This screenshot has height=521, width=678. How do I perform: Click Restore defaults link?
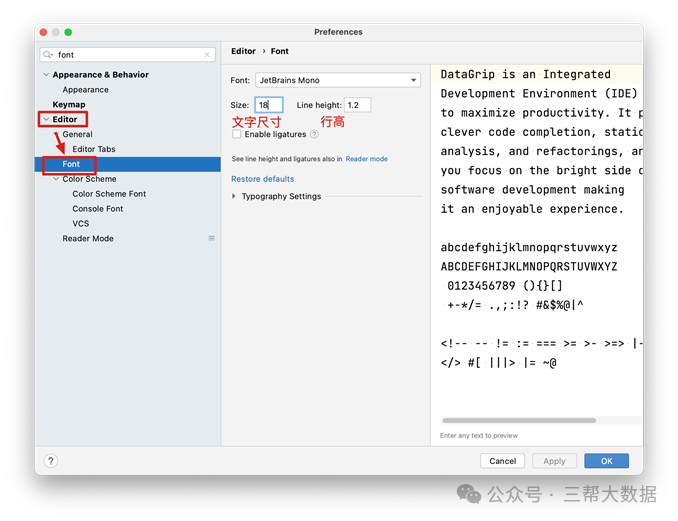[x=263, y=179]
